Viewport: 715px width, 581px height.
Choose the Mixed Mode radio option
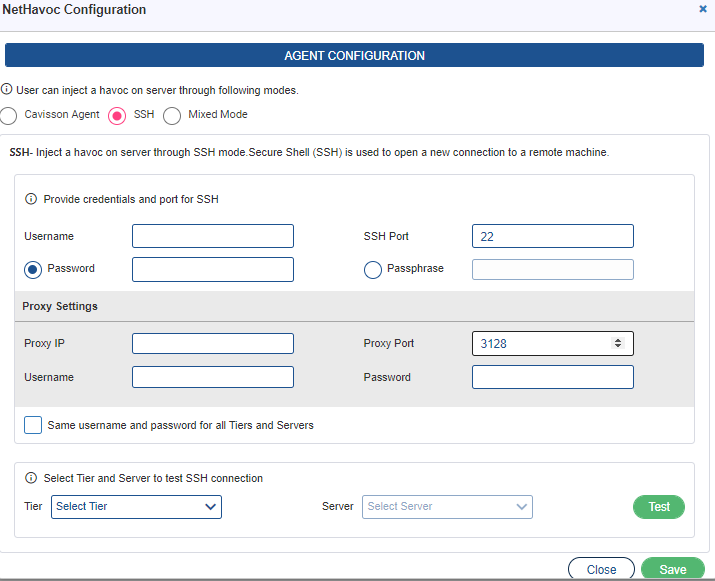(172, 116)
